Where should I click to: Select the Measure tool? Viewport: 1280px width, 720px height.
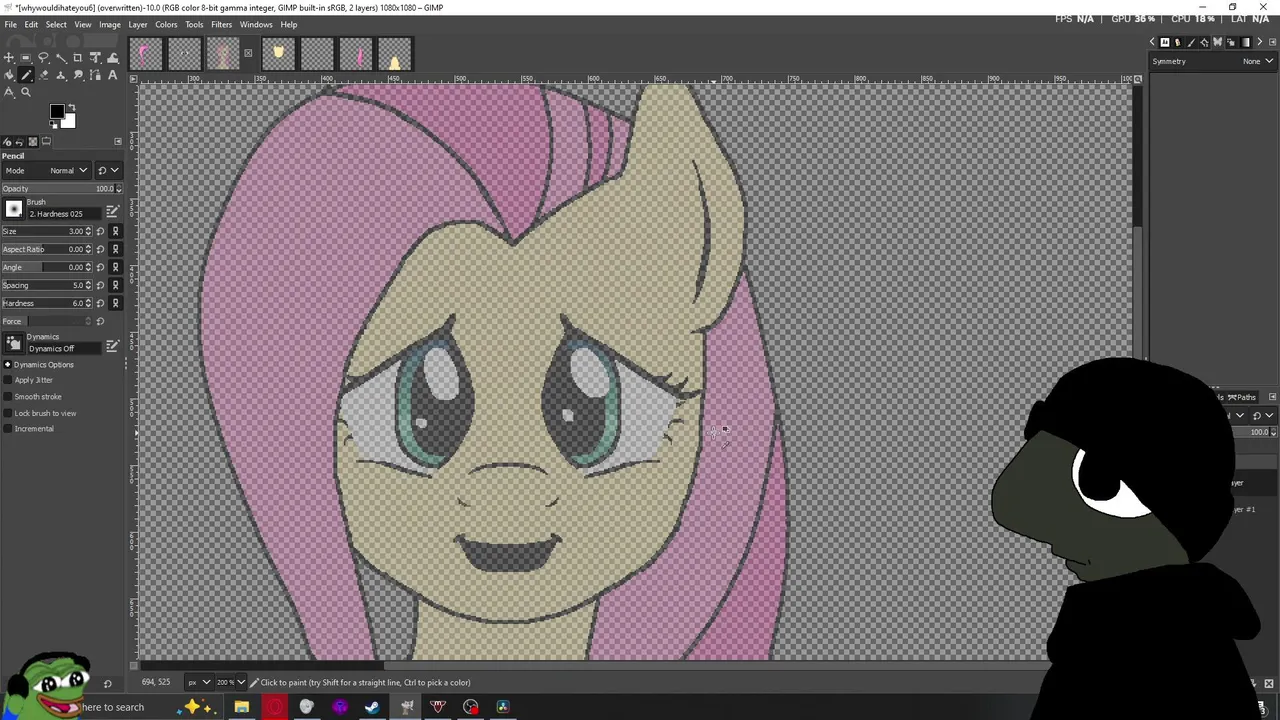(9, 92)
